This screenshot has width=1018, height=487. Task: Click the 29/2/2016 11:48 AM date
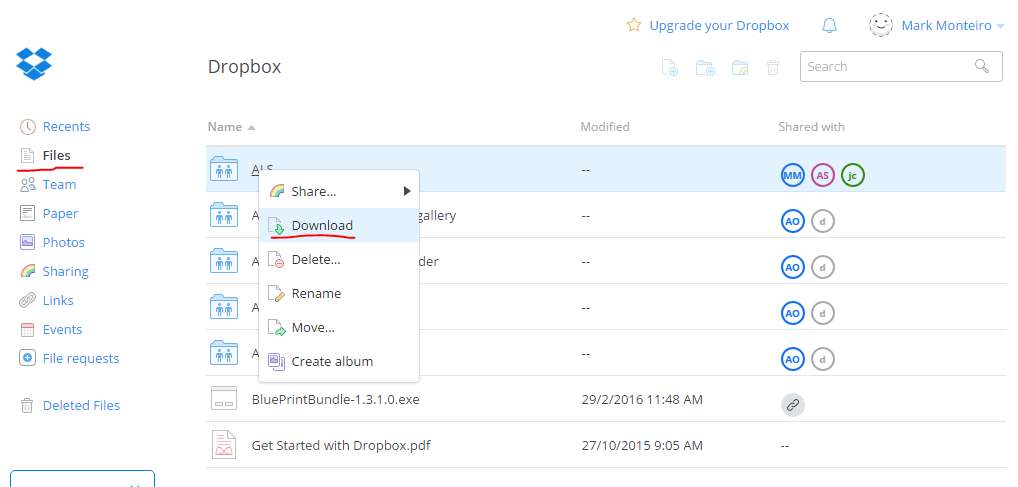642,399
